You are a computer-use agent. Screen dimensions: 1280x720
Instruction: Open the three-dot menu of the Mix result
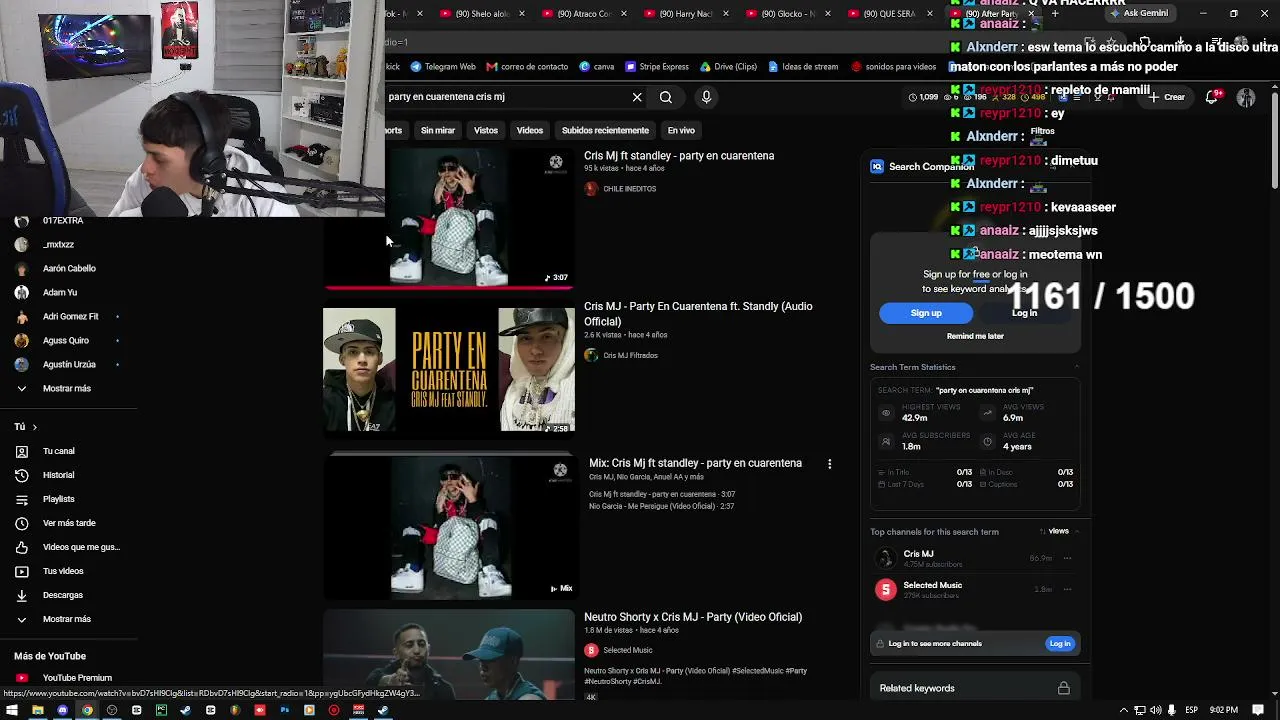tap(829, 464)
